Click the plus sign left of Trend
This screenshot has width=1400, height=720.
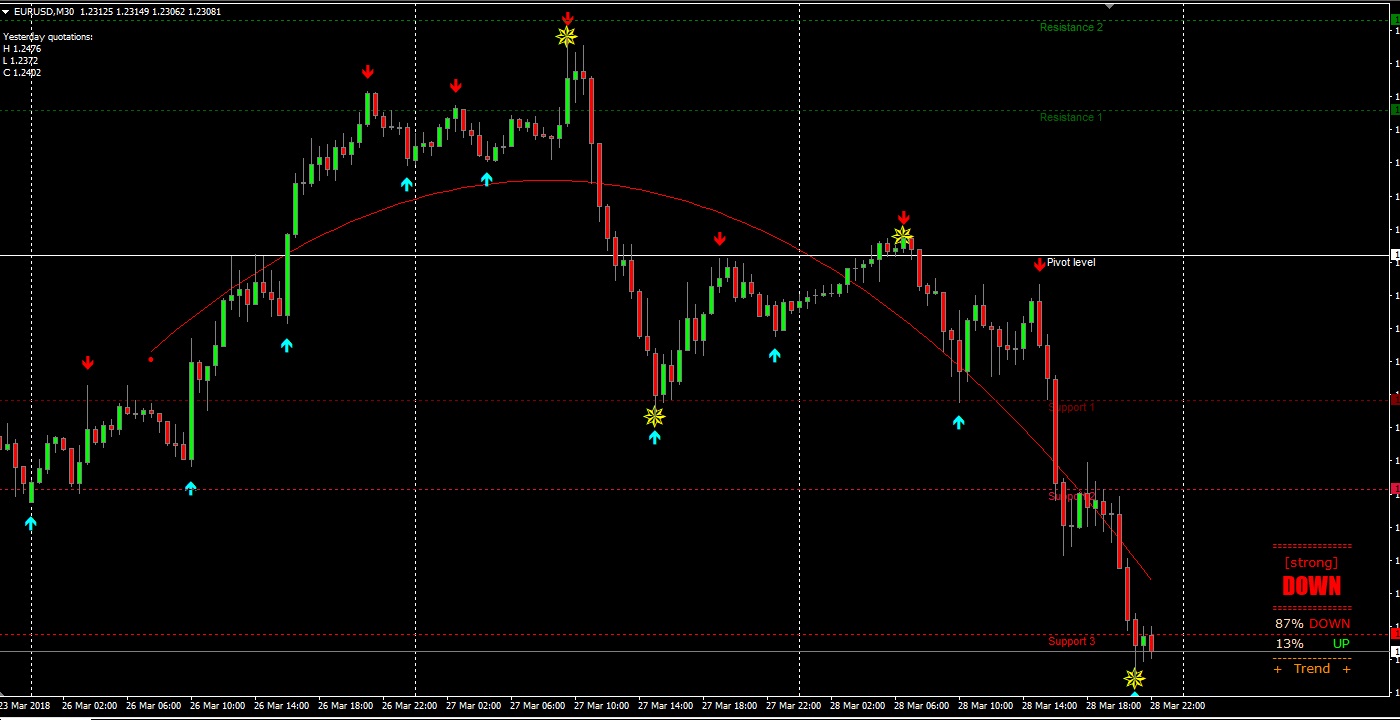[x=1278, y=669]
